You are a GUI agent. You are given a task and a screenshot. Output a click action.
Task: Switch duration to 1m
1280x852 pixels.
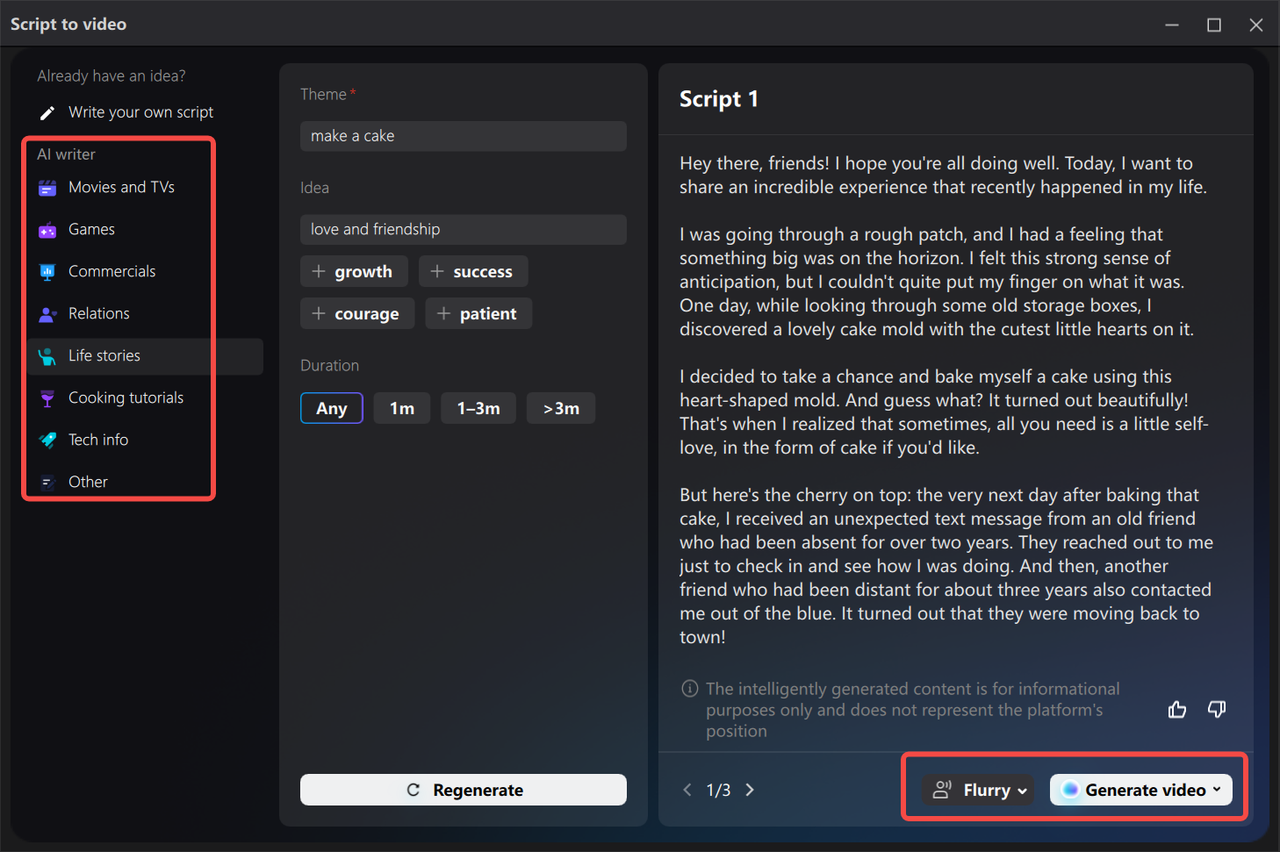[x=401, y=407]
